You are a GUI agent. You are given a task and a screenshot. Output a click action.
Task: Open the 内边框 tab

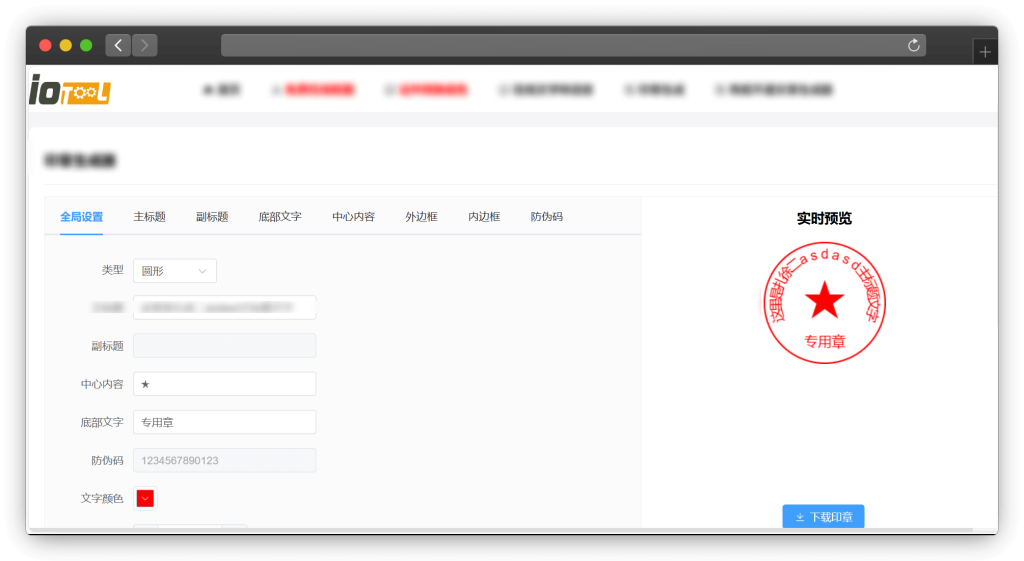coord(484,217)
